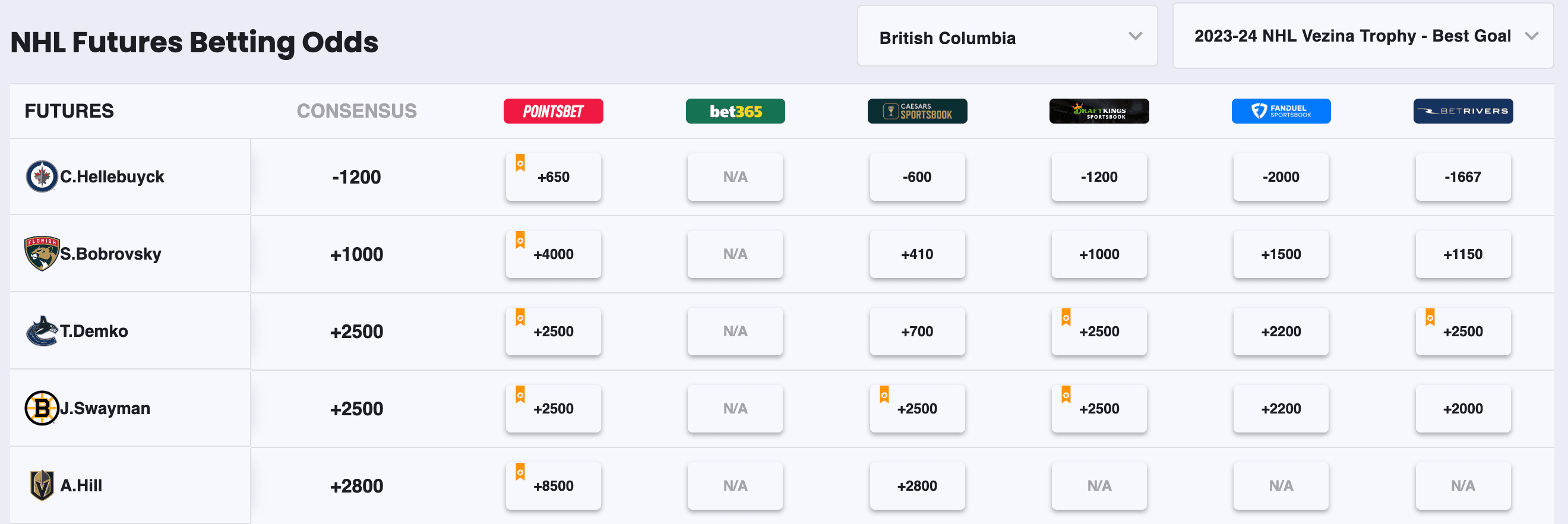Open the FanDuel Sportsbook logo
Viewport: 1568px width, 524px height.
click(x=1281, y=111)
